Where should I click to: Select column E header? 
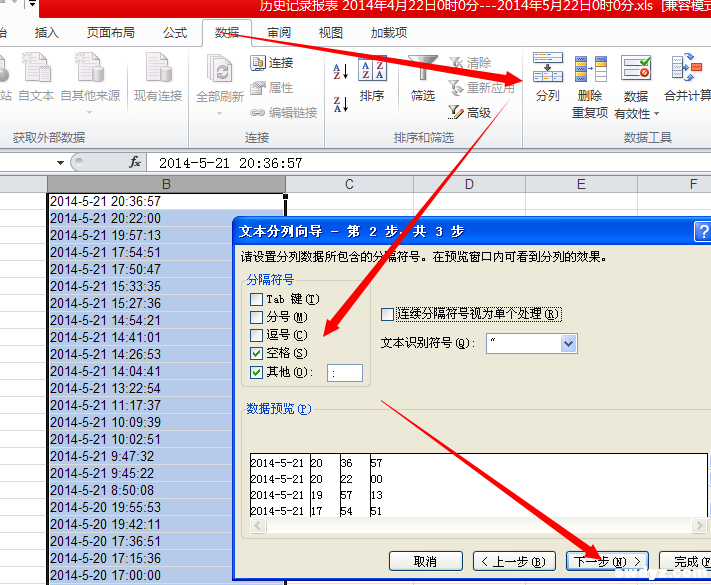[581, 185]
